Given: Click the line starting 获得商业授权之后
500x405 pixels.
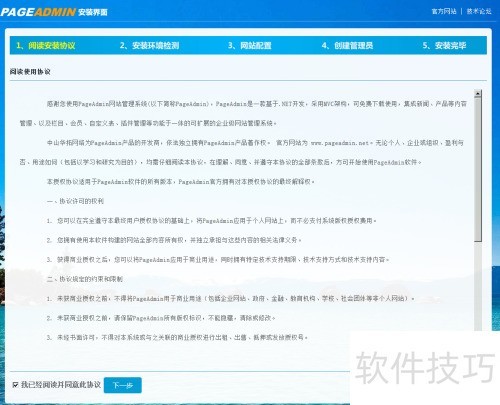Looking at the screenshot, I should coord(218,260).
